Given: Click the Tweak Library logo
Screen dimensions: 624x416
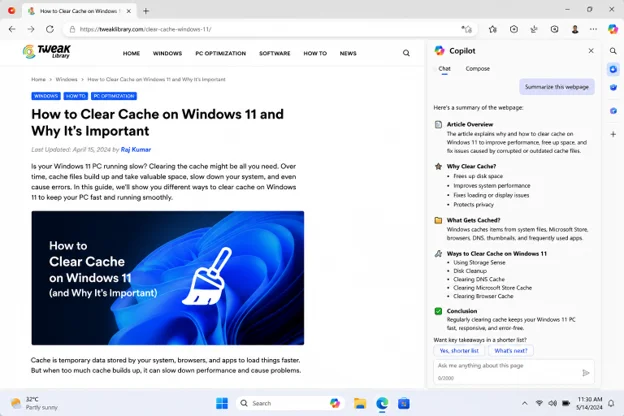Looking at the screenshot, I should [47, 51].
